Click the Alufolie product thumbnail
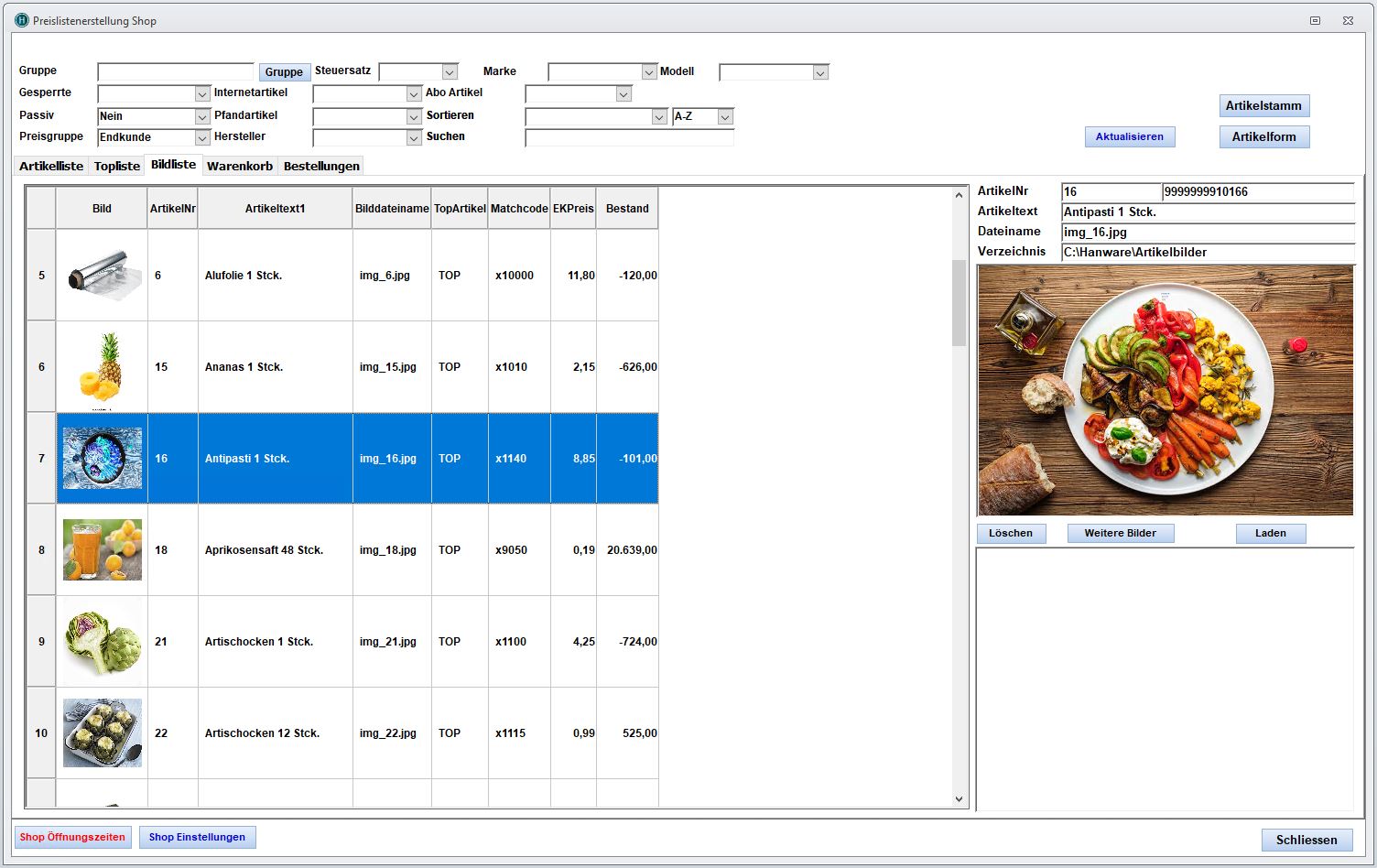Viewport: 1377px width, 868px height. click(x=103, y=275)
